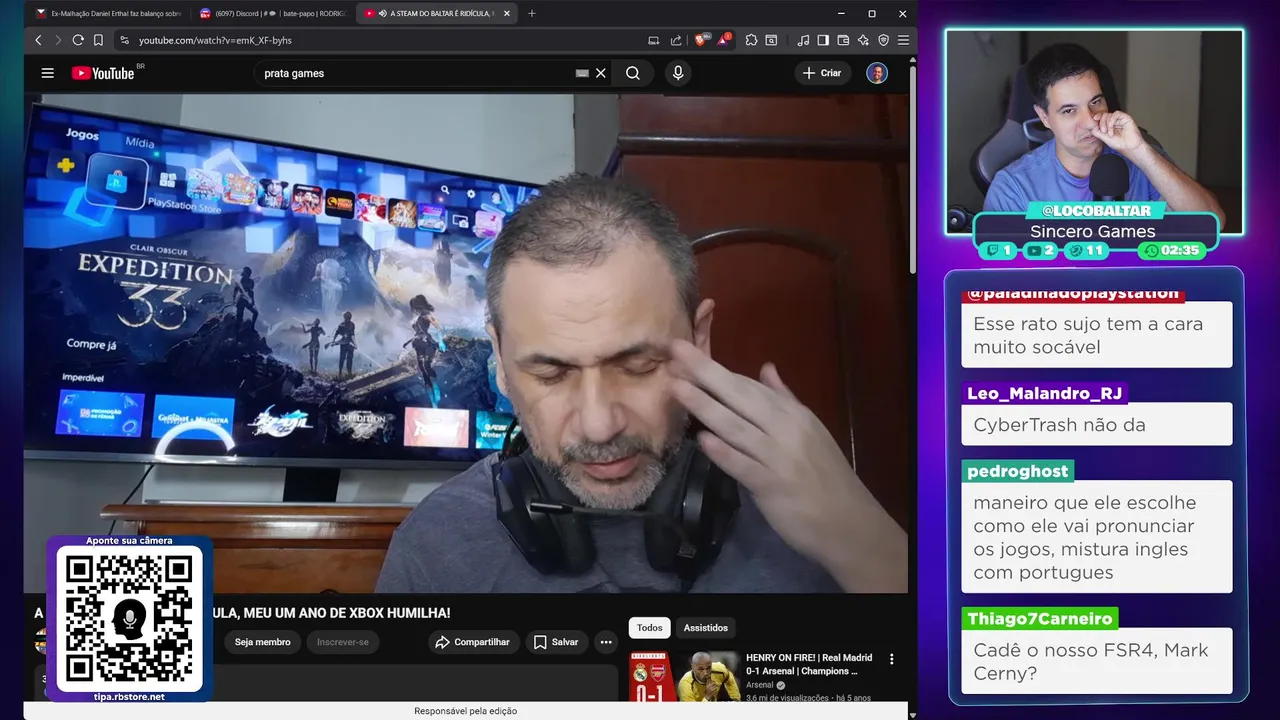Click the pedroghost chat username
Viewport: 1280px width, 720px height.
point(1018,471)
